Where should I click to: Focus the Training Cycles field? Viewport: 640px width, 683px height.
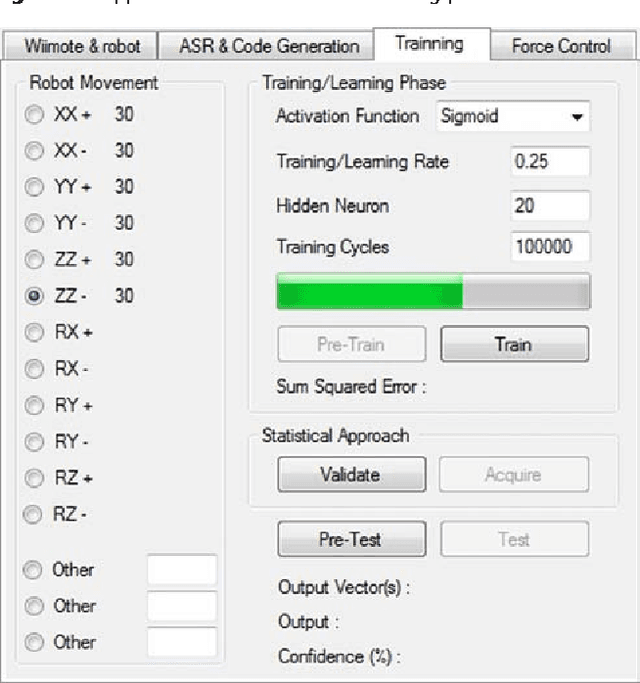click(x=549, y=247)
